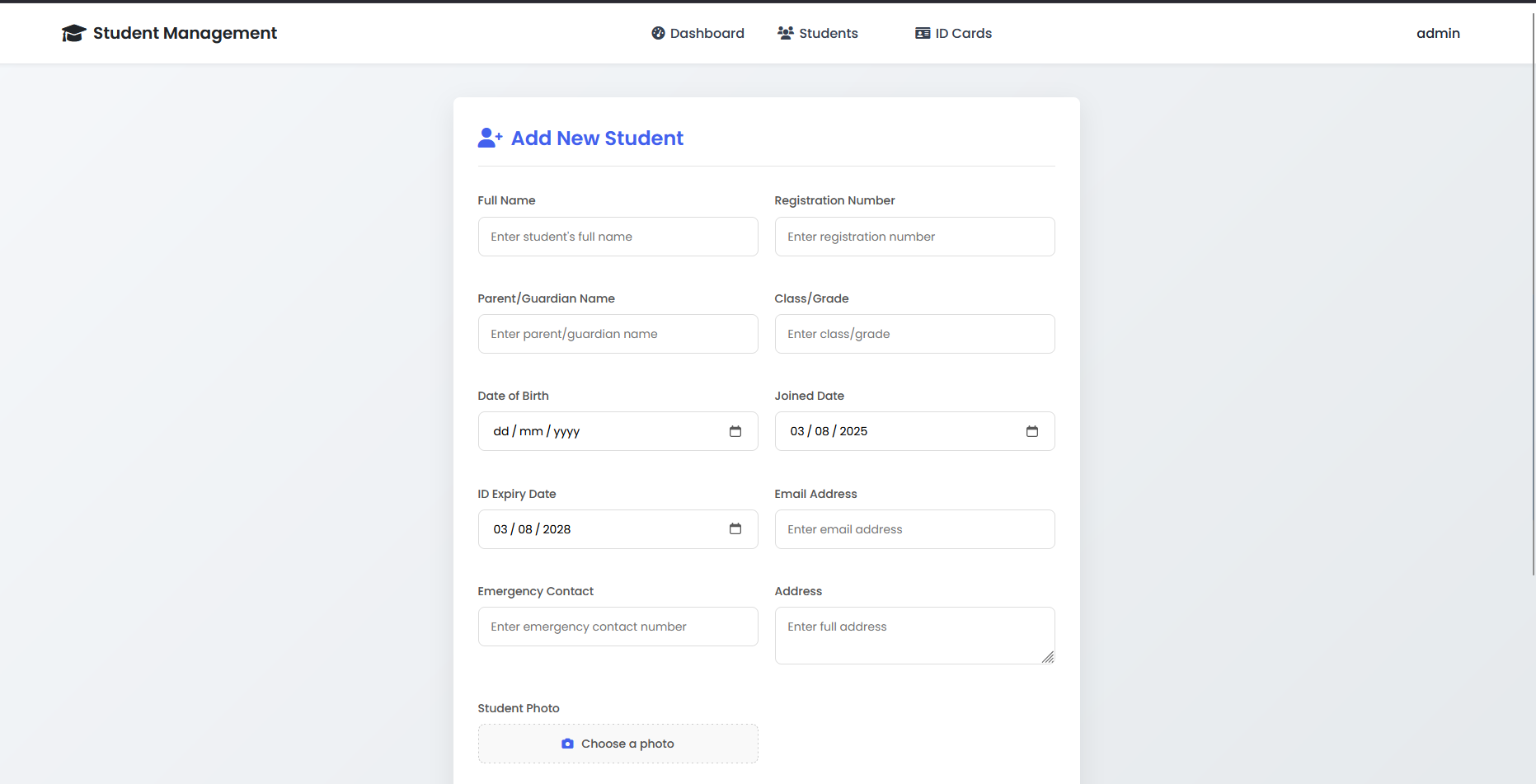1536x784 pixels.
Task: Click the page vertical scrollbar
Action: pyautogui.click(x=1532, y=289)
